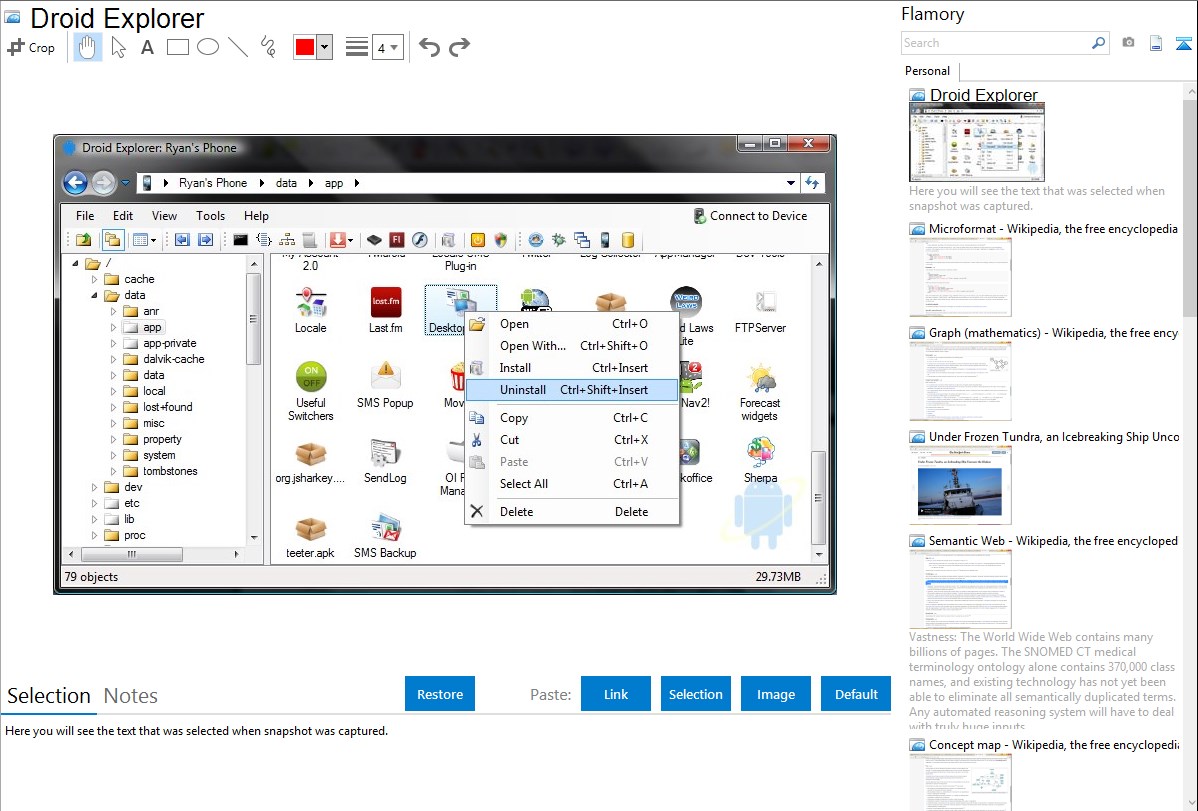The height and width of the screenshot is (811, 1198).
Task: Click the Image paste button
Action: [775, 693]
